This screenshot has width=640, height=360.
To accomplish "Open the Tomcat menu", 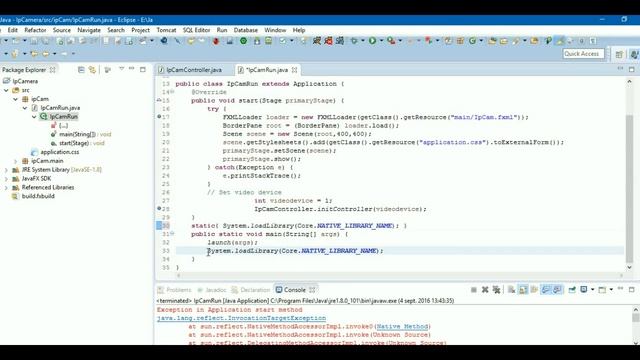I will click(x=166, y=30).
